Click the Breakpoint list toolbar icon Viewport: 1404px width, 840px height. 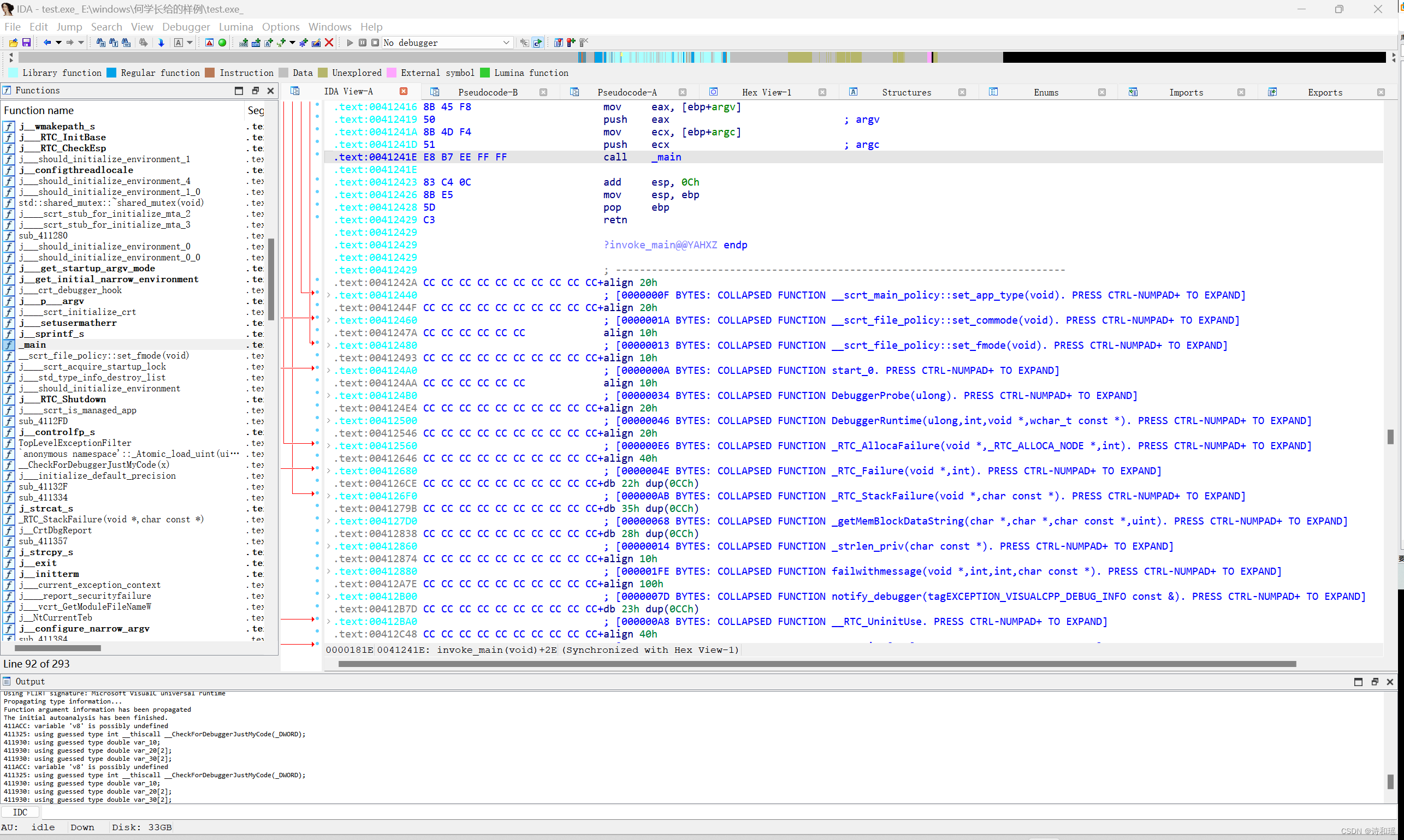click(x=559, y=43)
